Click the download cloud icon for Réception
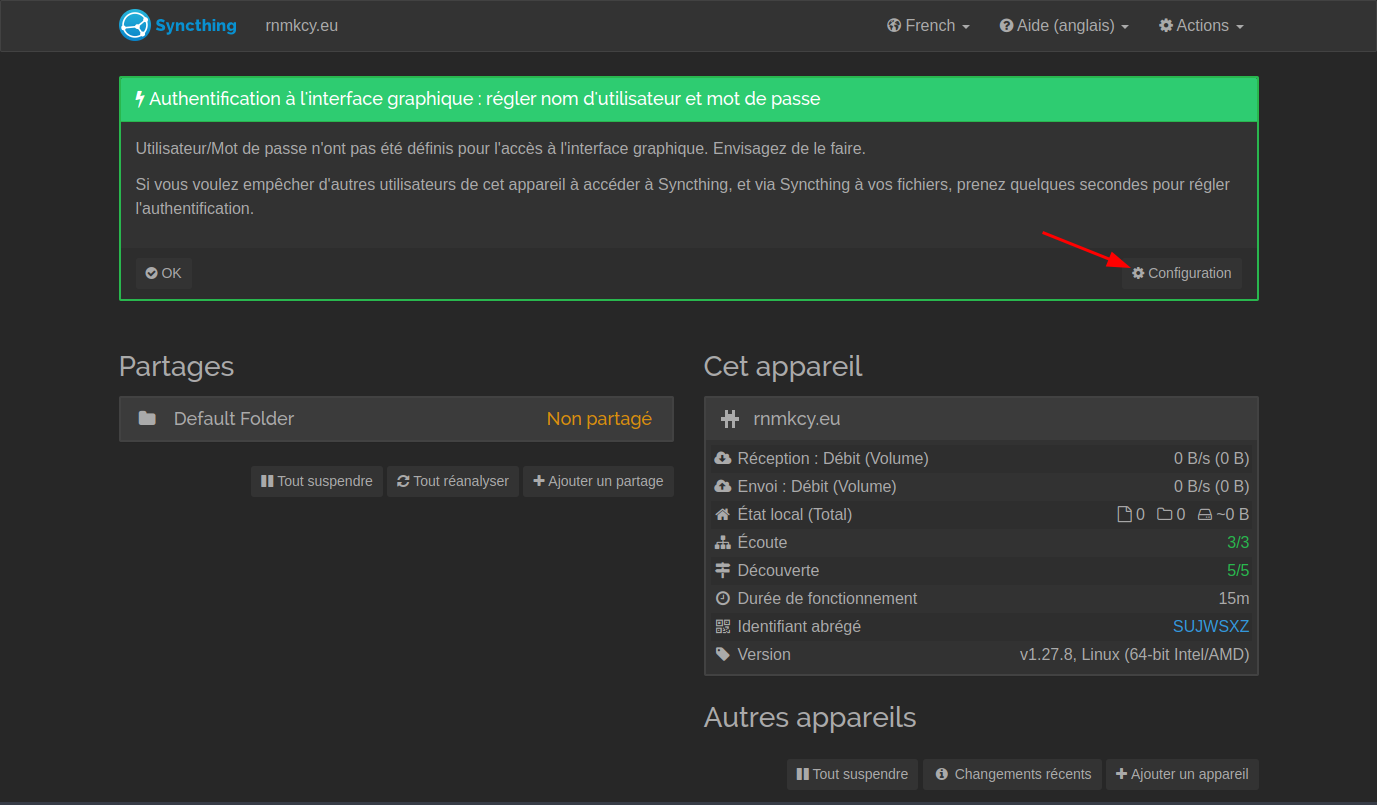The width and height of the screenshot is (1377, 805). [x=723, y=458]
